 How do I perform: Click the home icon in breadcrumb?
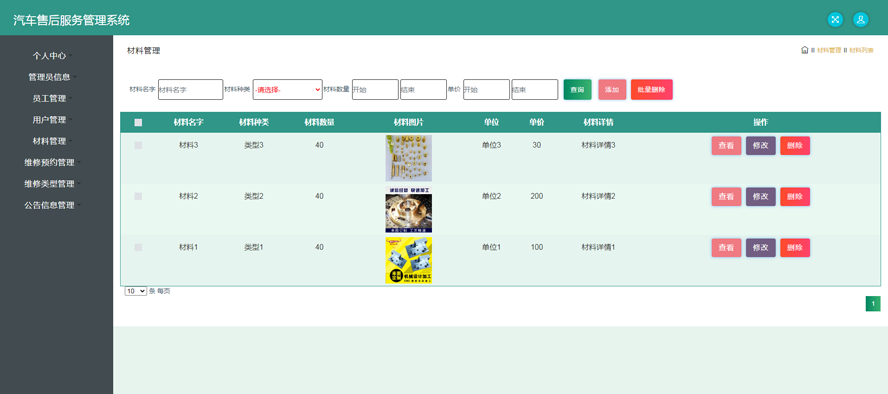click(805, 50)
